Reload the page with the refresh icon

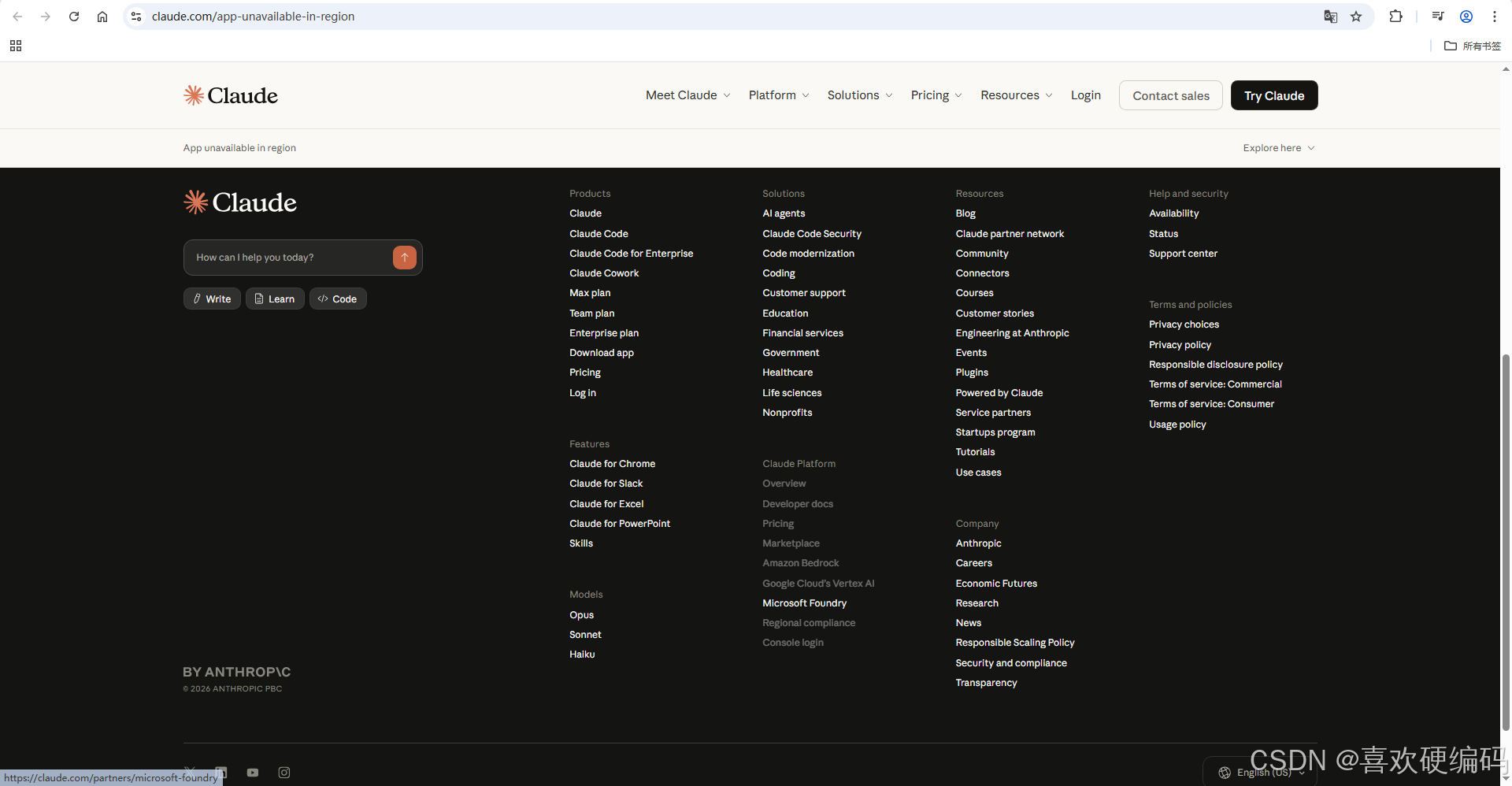click(74, 17)
